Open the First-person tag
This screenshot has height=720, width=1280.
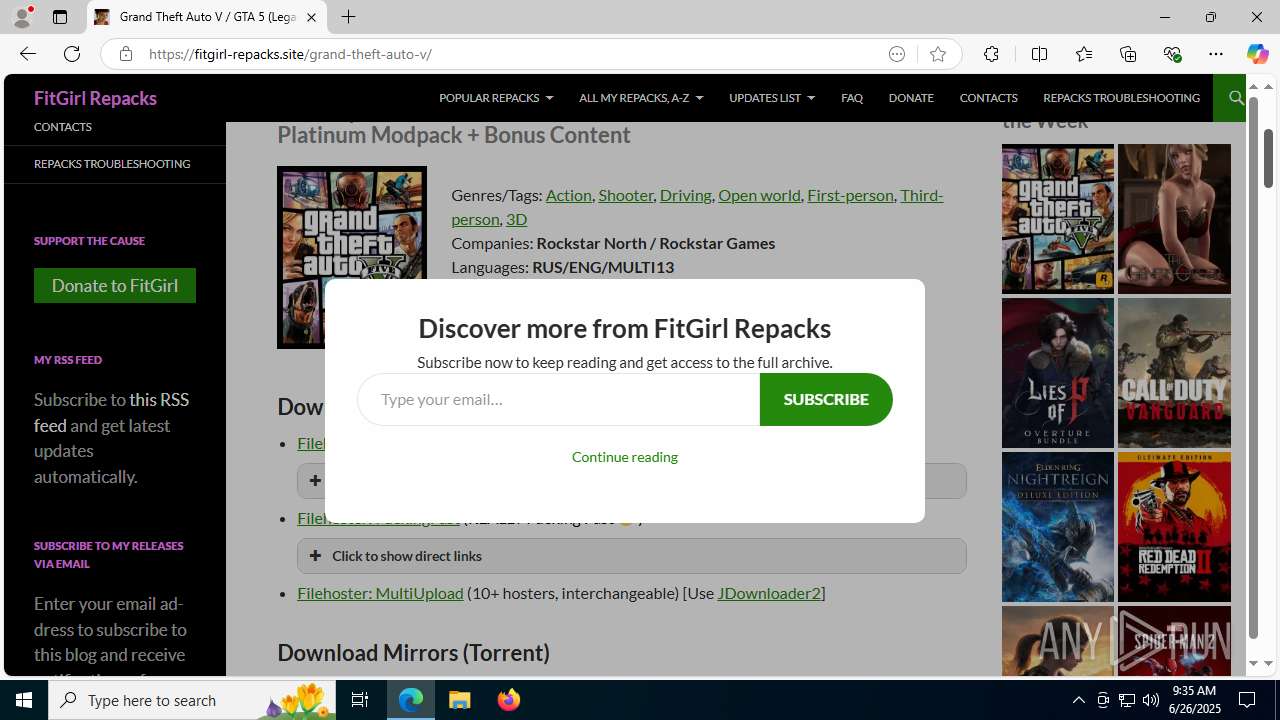click(x=850, y=195)
